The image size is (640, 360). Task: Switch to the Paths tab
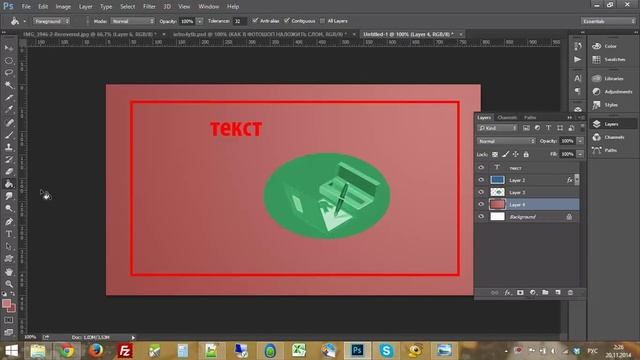[530, 118]
